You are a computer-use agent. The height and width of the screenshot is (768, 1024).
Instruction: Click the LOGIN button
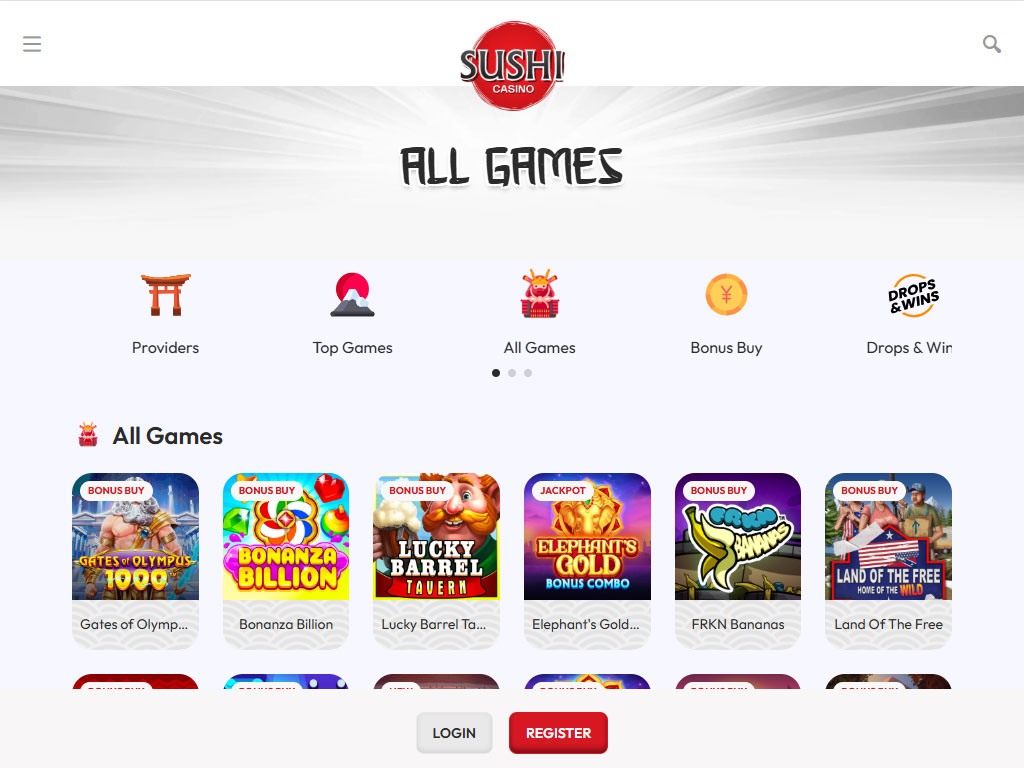454,733
